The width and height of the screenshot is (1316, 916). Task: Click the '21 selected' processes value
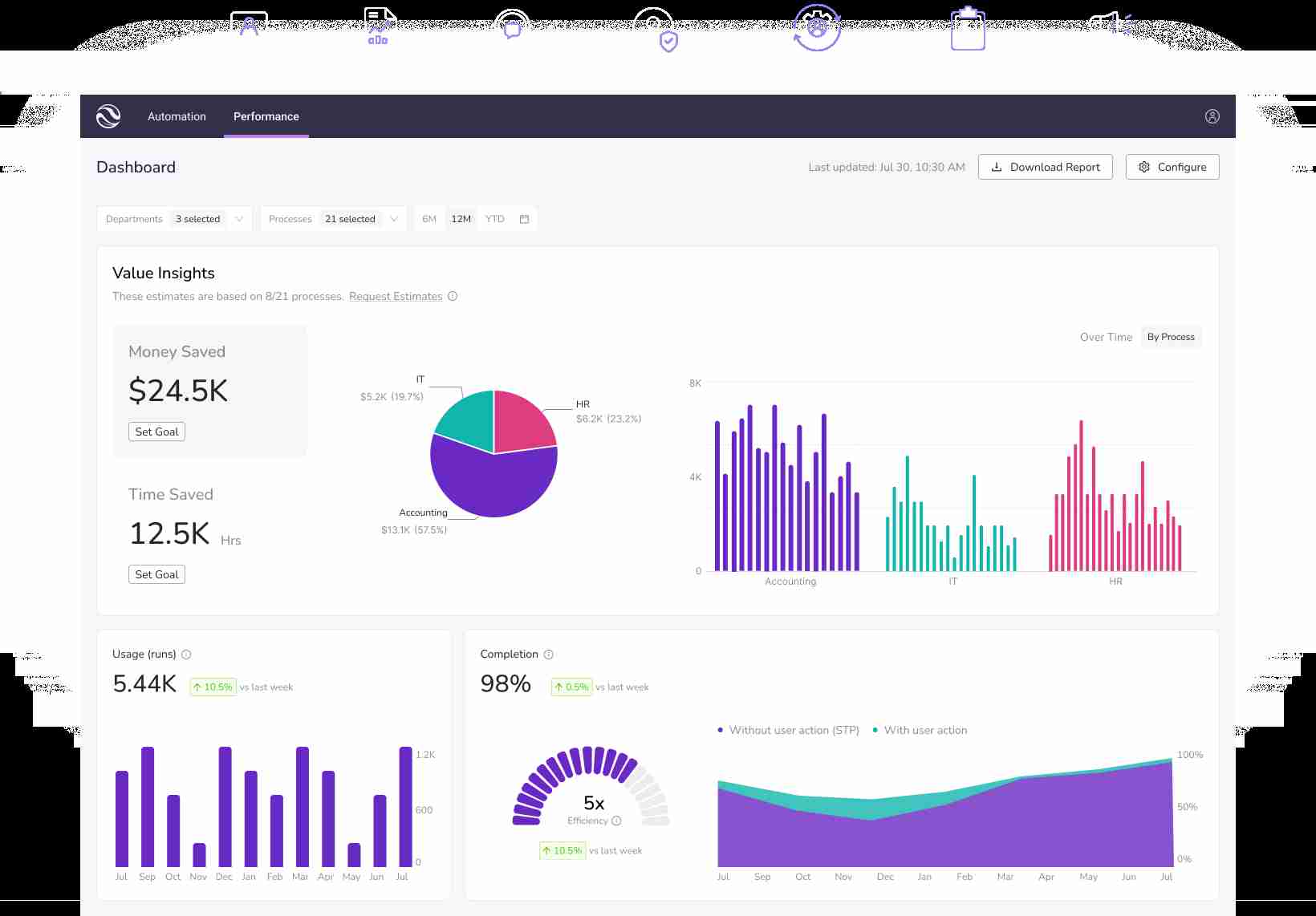tap(350, 219)
